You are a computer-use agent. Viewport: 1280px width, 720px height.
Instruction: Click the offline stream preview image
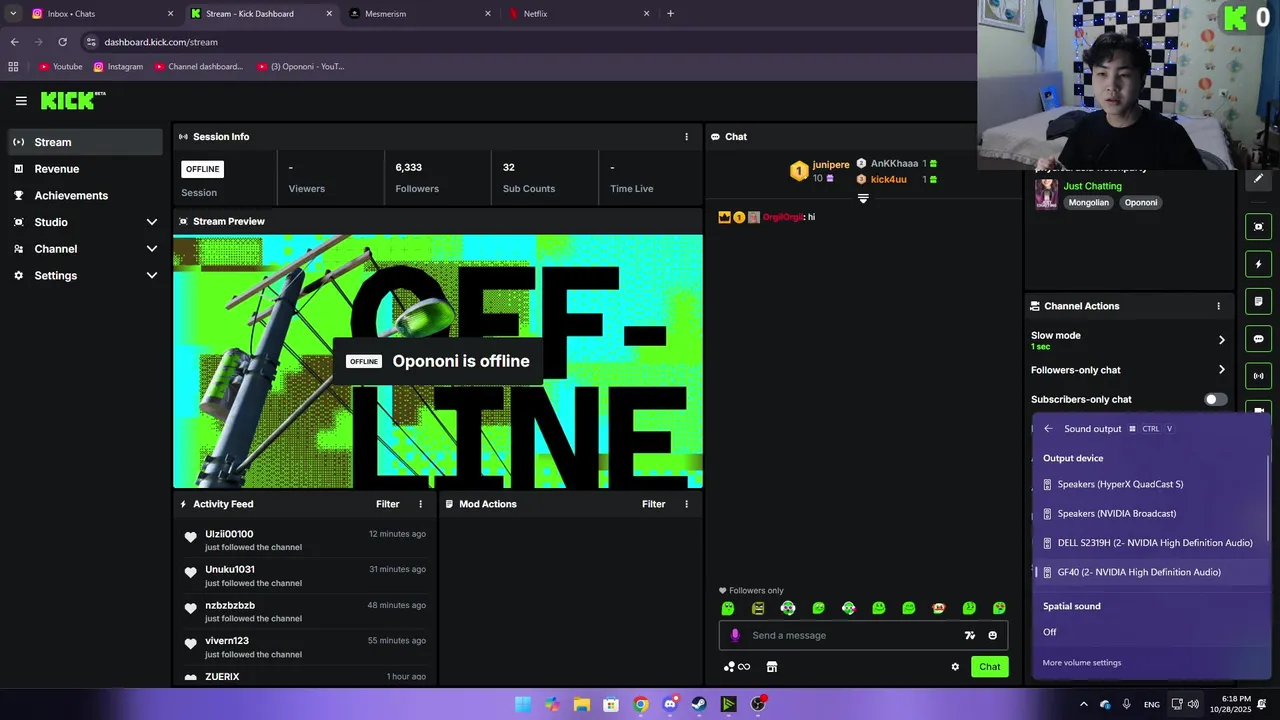tap(438, 361)
